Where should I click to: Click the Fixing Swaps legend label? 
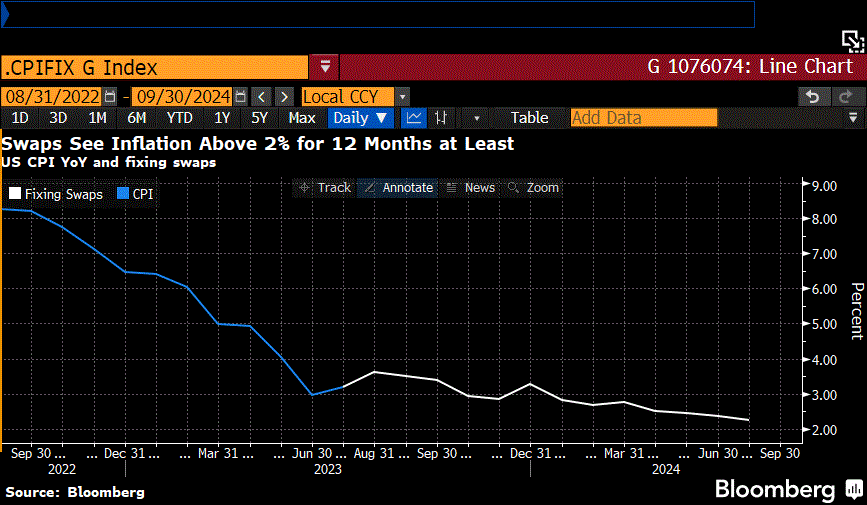64,194
